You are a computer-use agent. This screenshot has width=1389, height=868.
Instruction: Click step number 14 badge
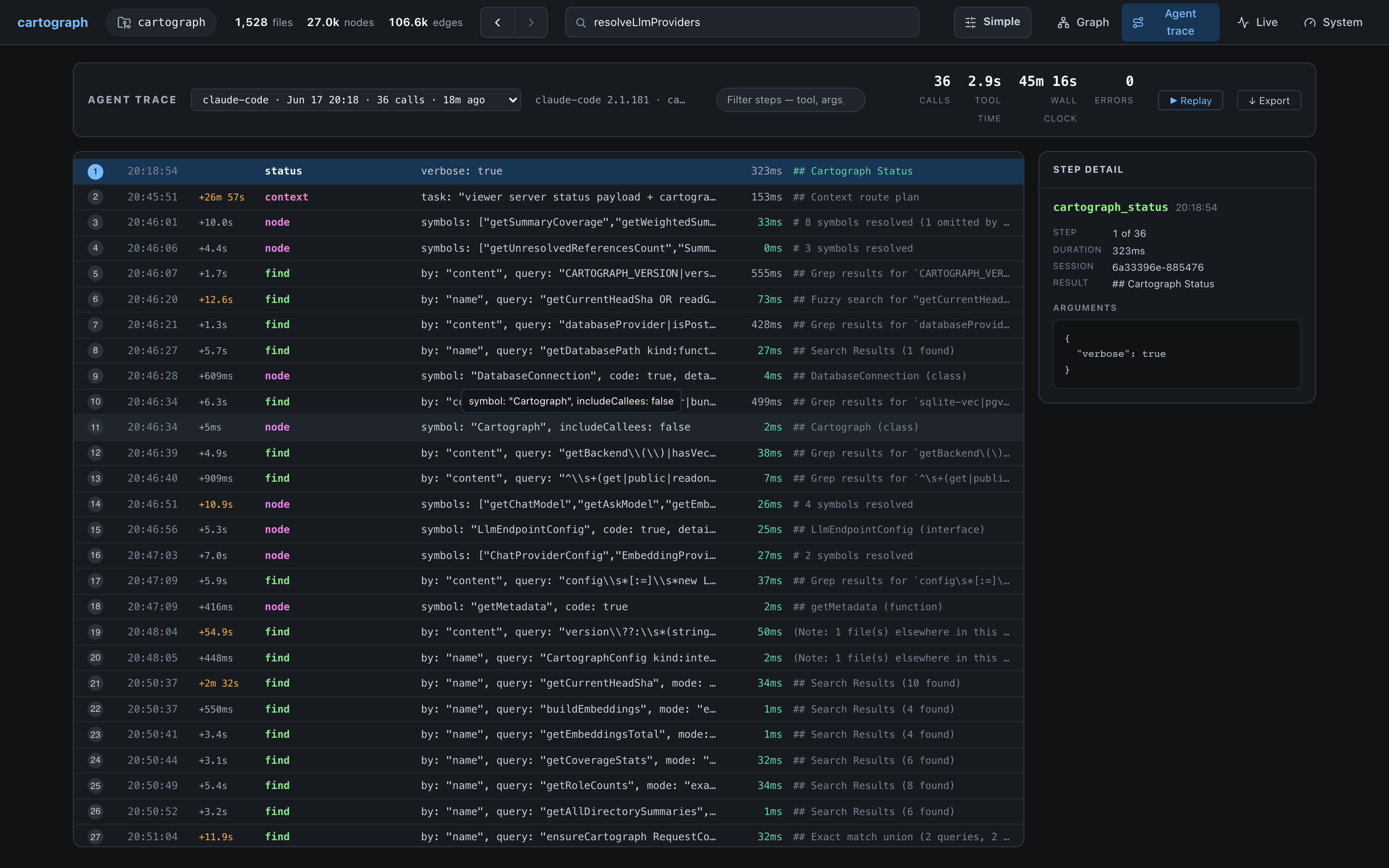(x=95, y=504)
